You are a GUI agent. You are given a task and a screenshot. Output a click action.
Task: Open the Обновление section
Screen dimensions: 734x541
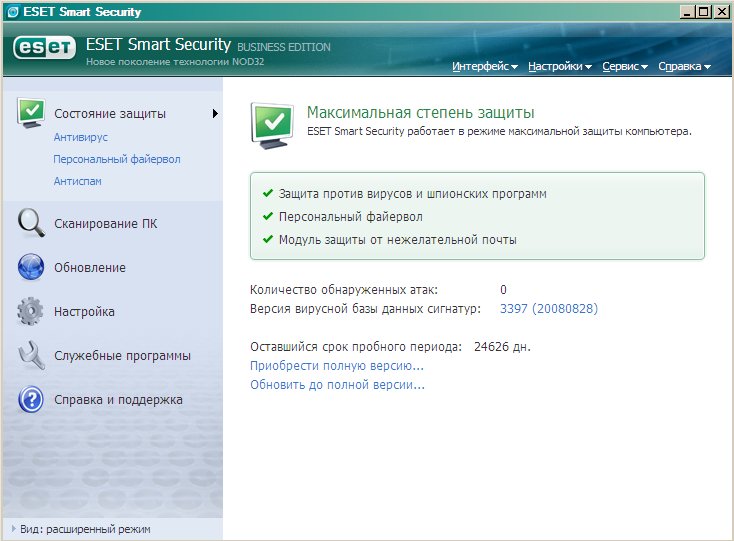pos(90,268)
